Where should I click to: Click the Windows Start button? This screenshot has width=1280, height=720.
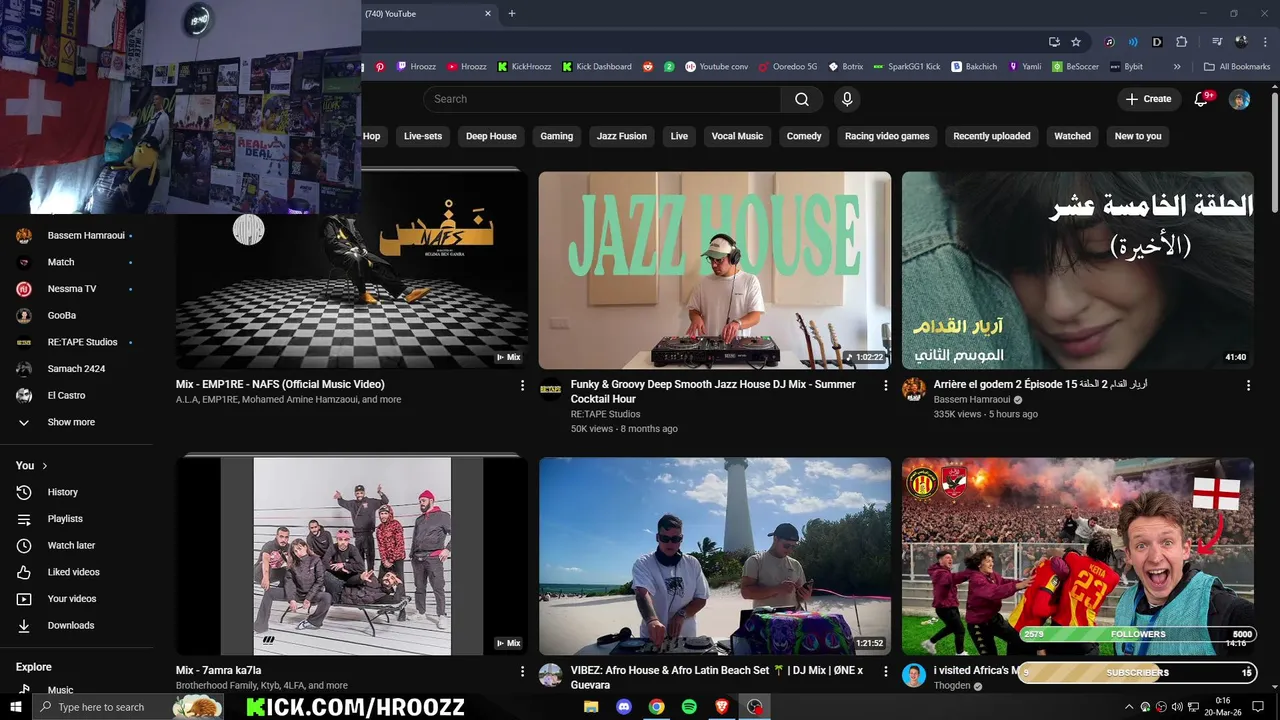16,707
